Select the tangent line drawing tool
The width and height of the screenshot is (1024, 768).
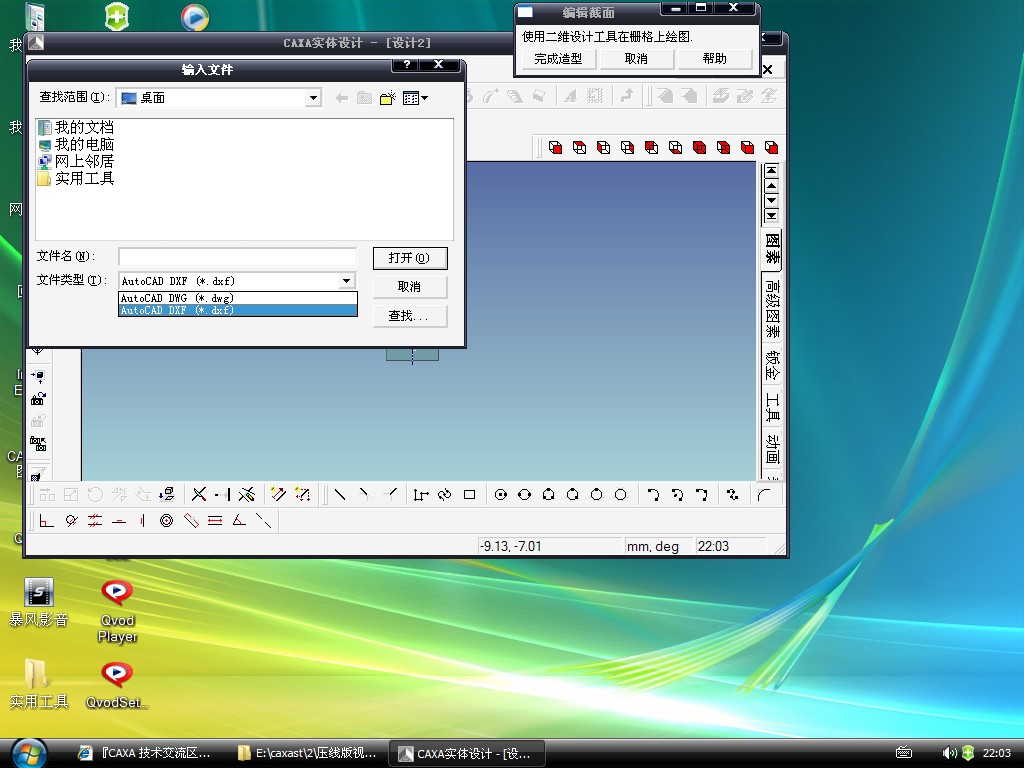tap(364, 494)
